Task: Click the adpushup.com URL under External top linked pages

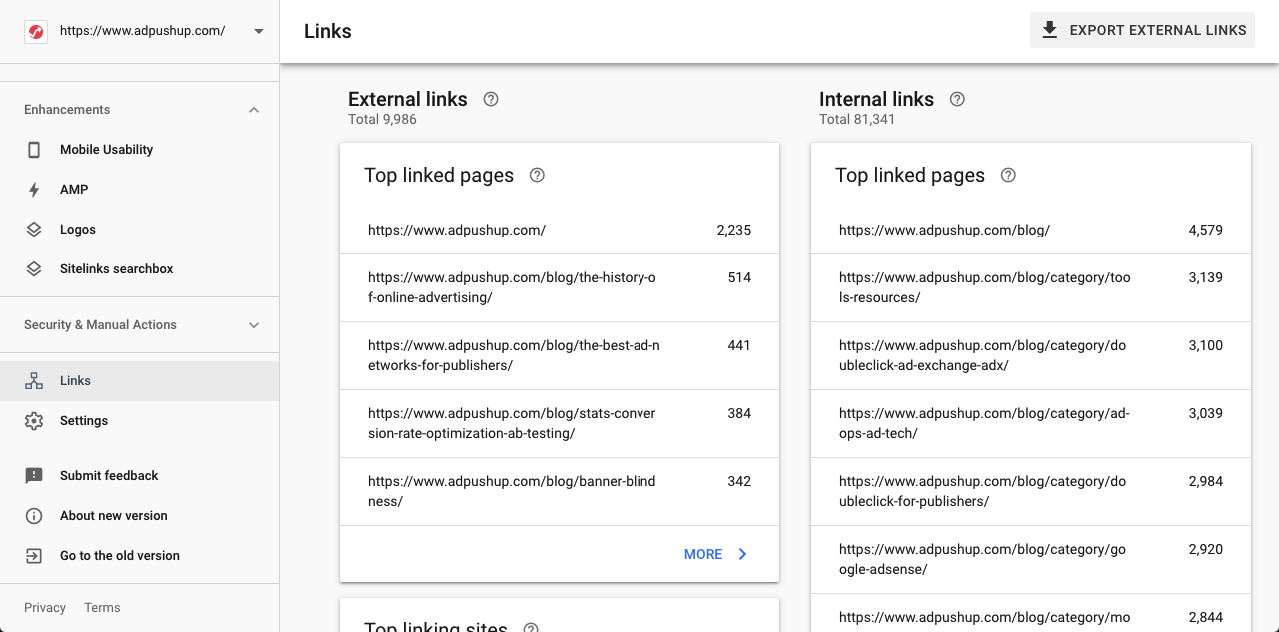Action: [456, 230]
